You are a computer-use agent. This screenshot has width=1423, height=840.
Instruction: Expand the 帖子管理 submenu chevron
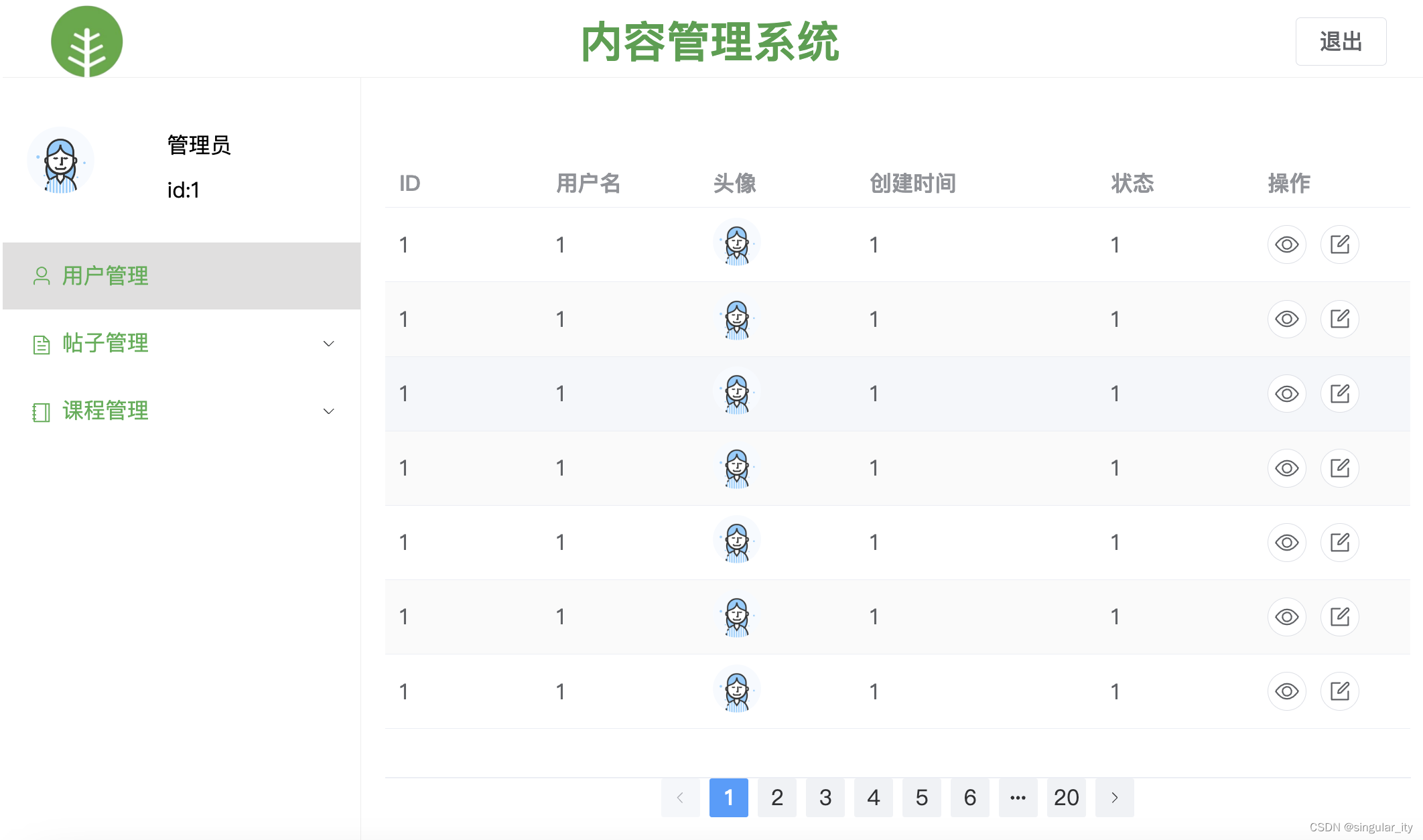[328, 344]
